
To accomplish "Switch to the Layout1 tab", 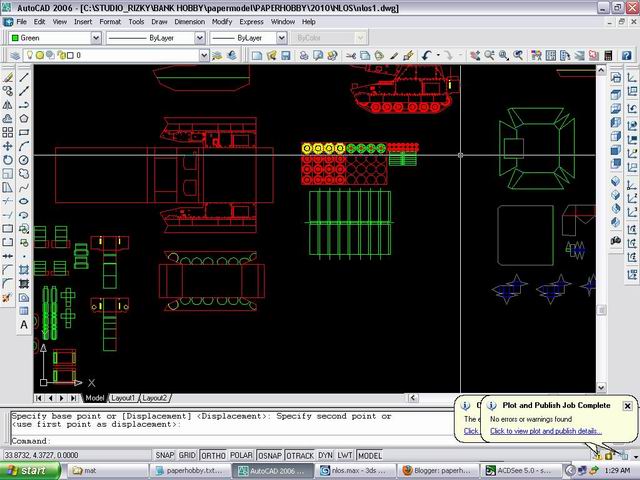I will (123, 398).
